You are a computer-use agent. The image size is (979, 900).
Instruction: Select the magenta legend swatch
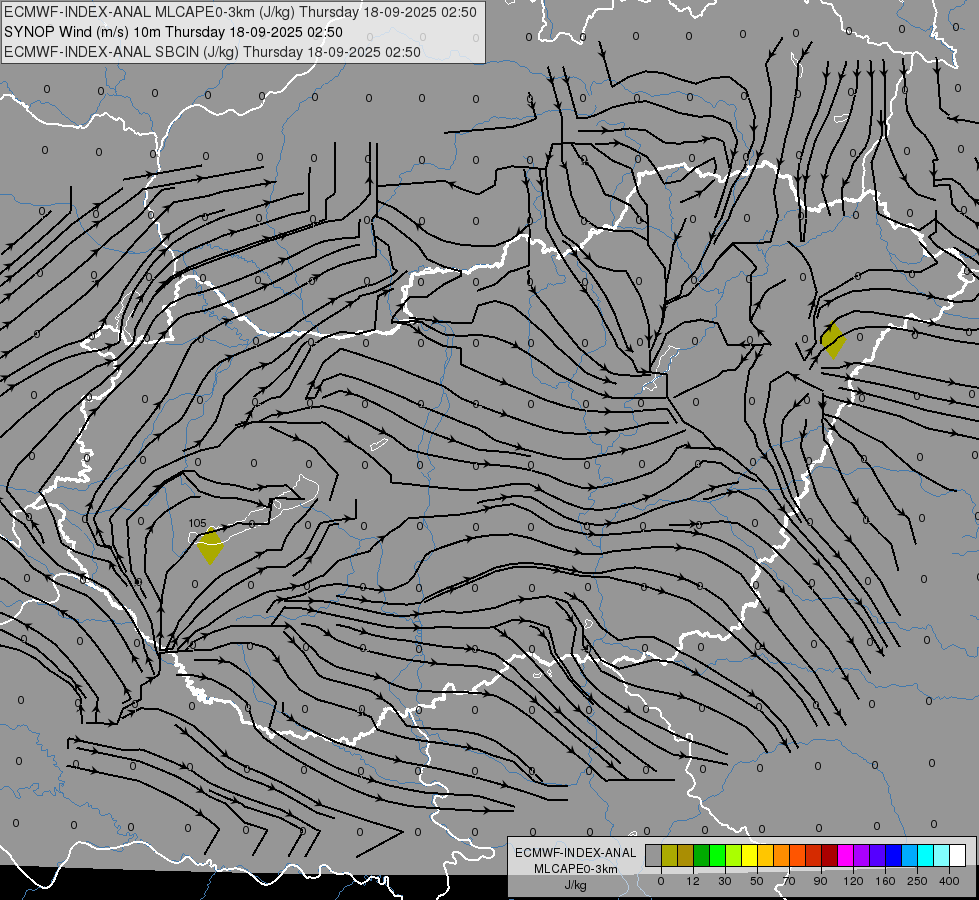pos(846,855)
